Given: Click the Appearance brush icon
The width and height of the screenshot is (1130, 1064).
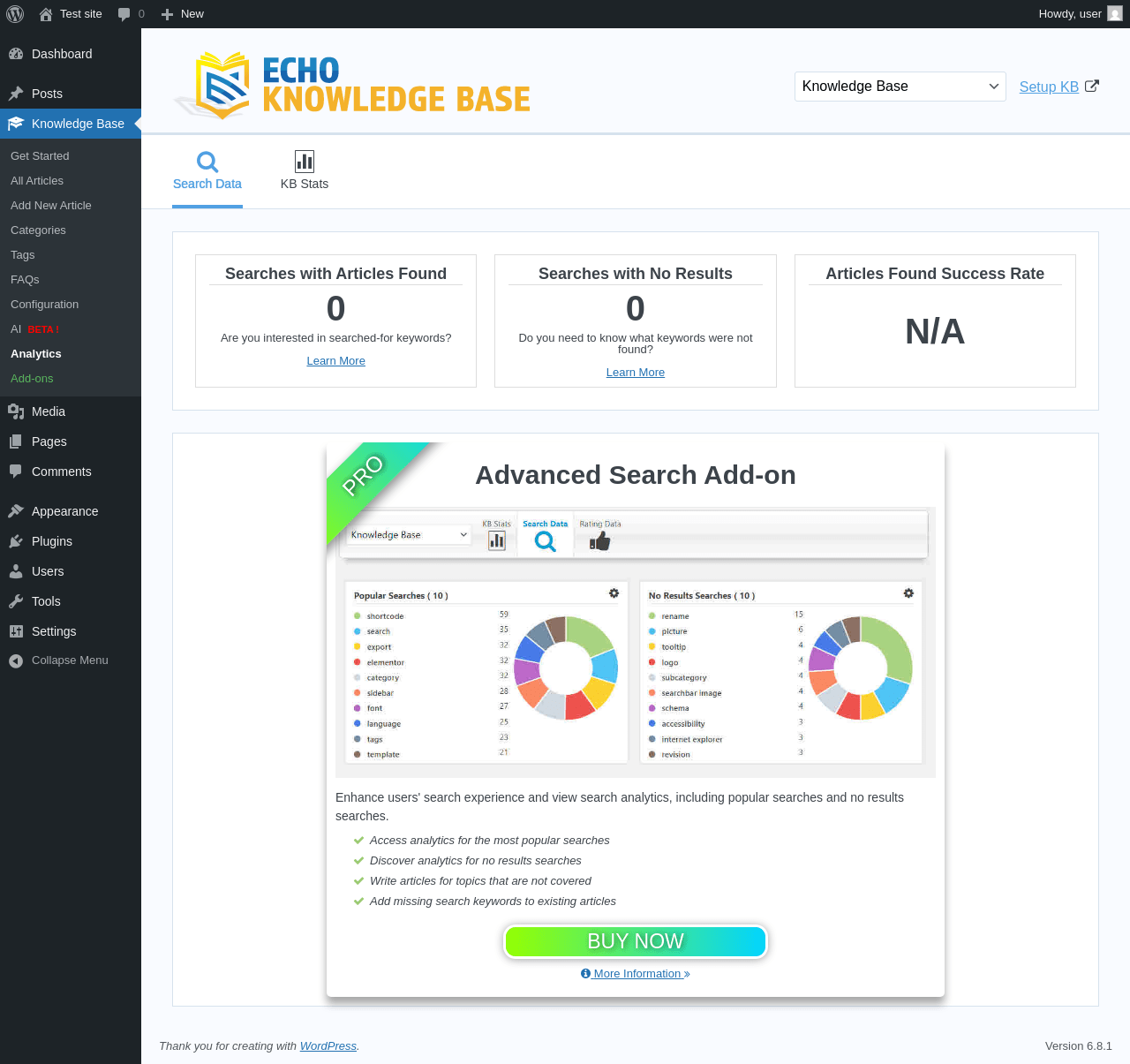Looking at the screenshot, I should point(16,511).
